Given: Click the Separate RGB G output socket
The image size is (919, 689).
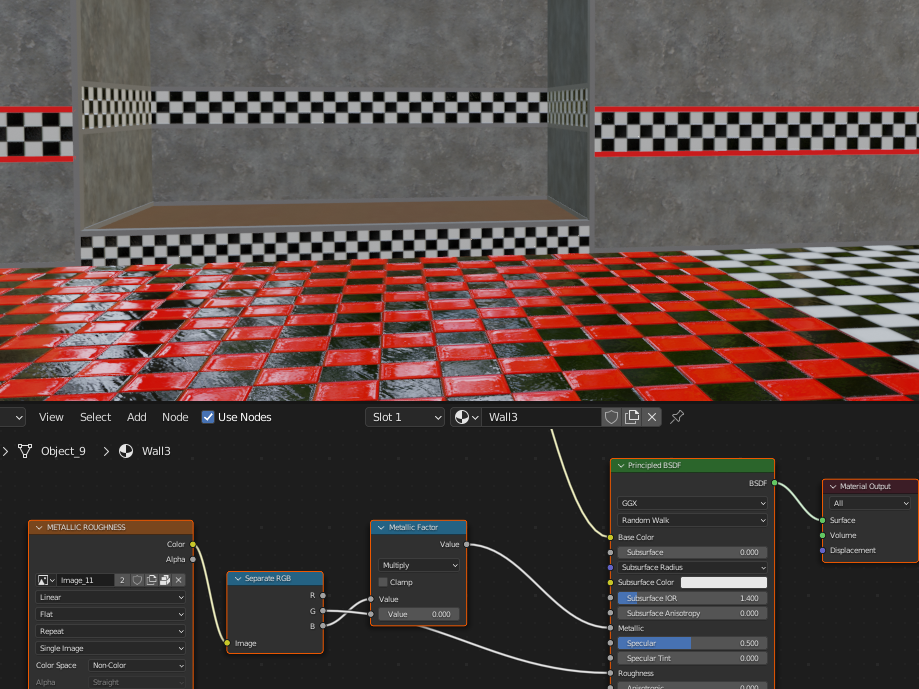Looking at the screenshot, I should [x=323, y=611].
